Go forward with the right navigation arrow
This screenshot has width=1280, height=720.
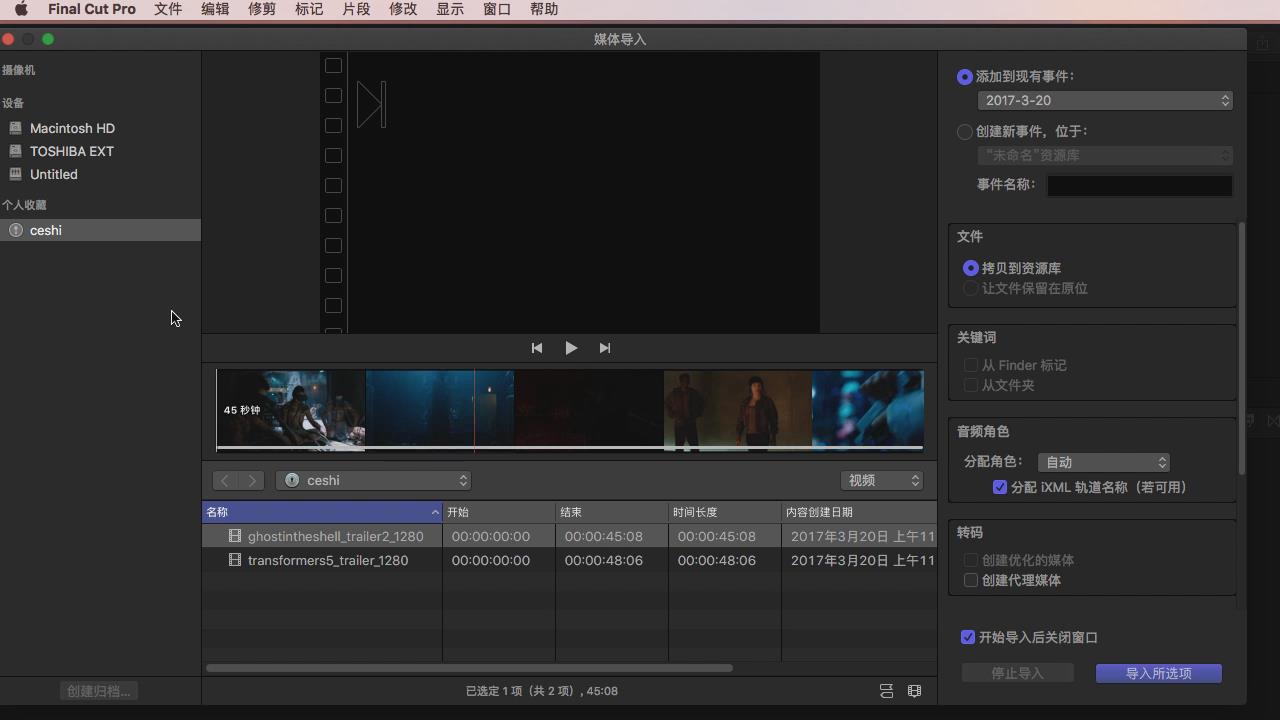[x=252, y=481]
